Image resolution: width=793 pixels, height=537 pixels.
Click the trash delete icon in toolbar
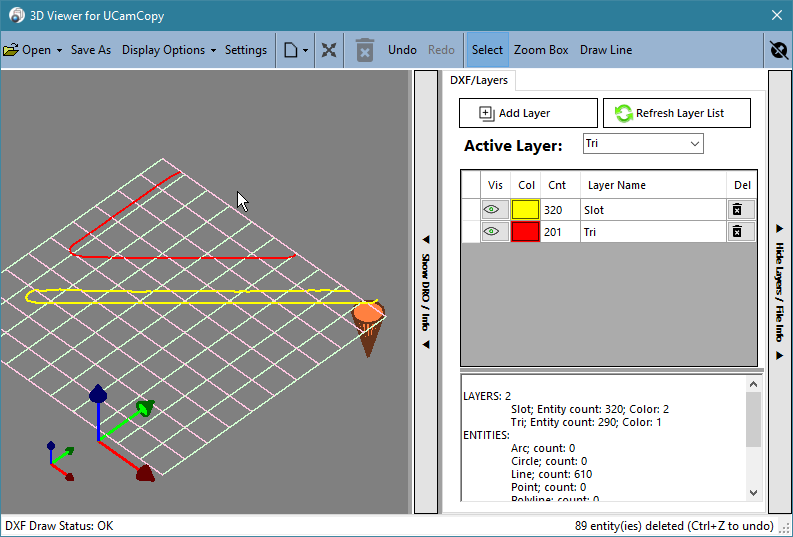pyautogui.click(x=365, y=50)
